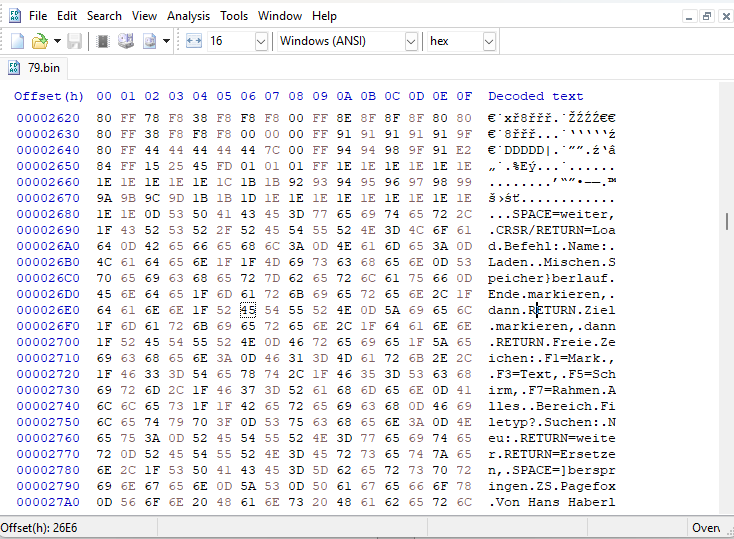Image resolution: width=734 pixels, height=539 pixels.
Task: Select offset row 00002680
Action: [48, 214]
